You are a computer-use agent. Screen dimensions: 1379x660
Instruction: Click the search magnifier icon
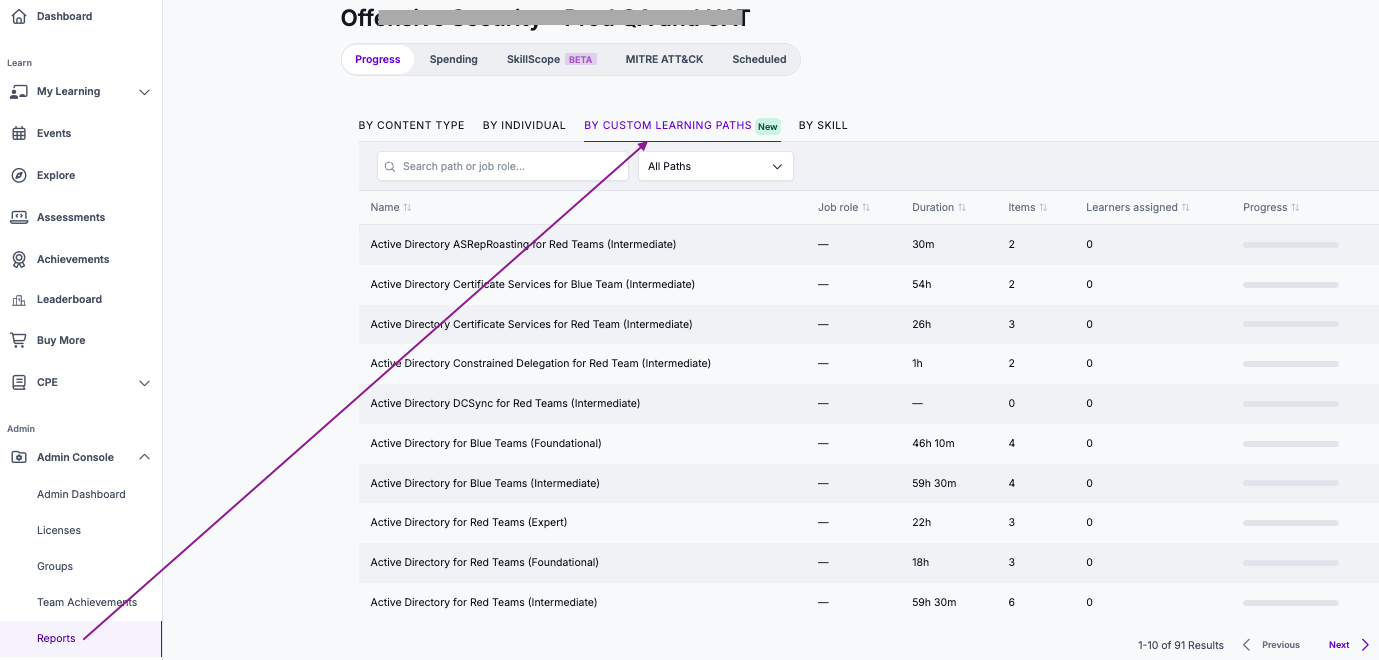[x=390, y=166]
